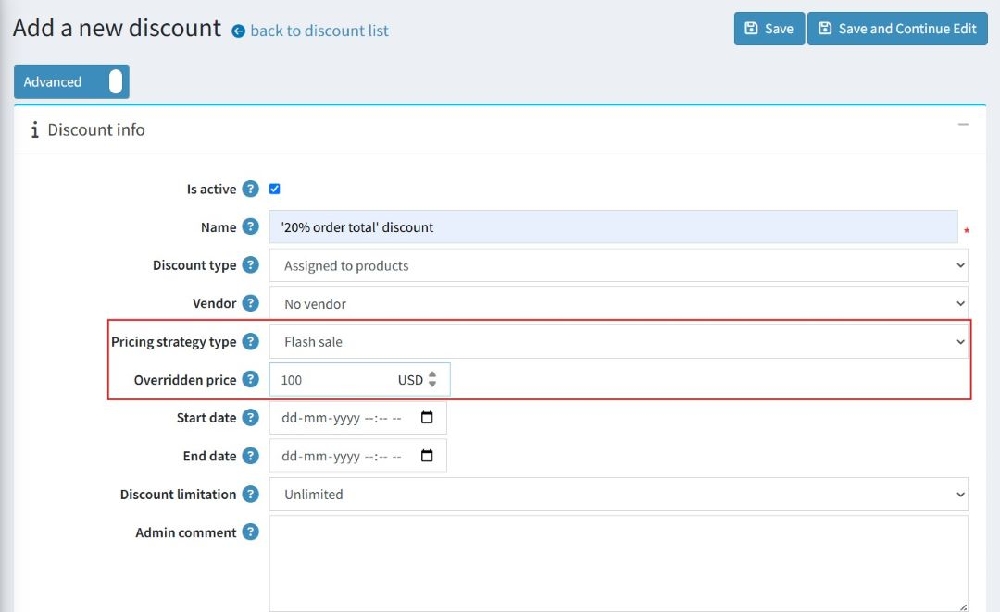Open the End date calendar picker icon
This screenshot has height=612, width=1000.
point(427,455)
